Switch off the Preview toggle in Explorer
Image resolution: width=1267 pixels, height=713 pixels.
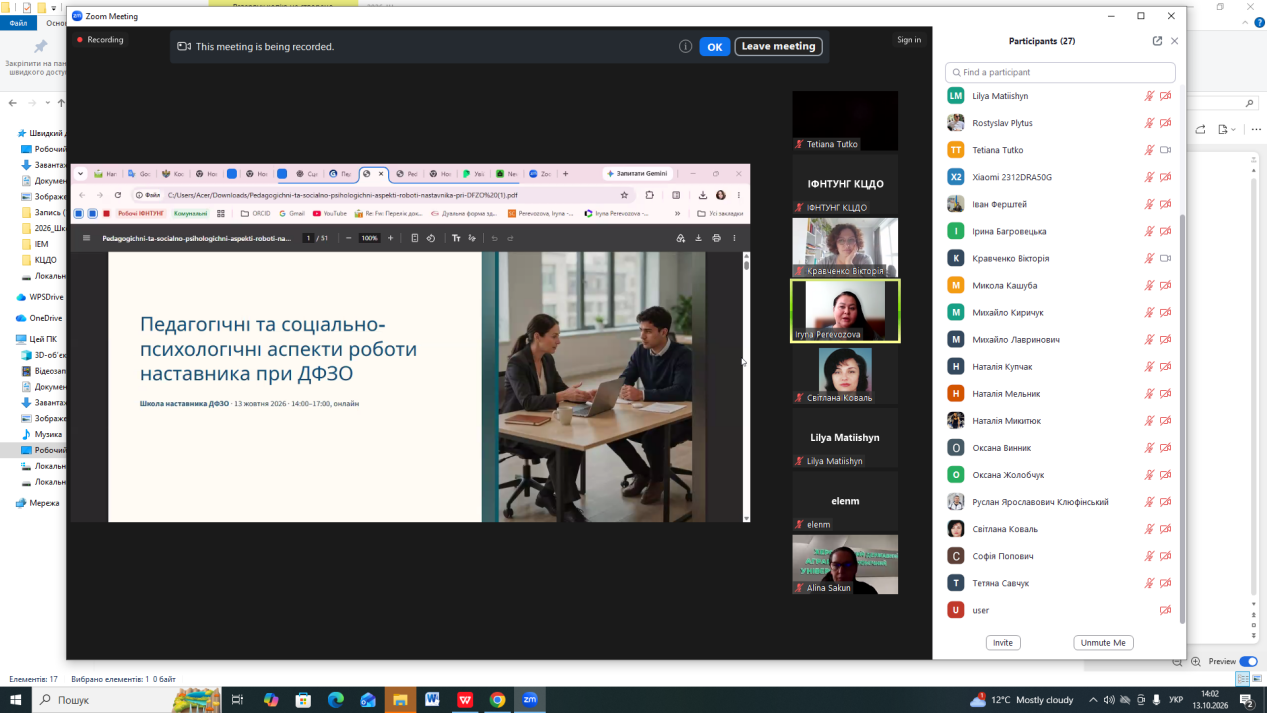coord(1248,661)
